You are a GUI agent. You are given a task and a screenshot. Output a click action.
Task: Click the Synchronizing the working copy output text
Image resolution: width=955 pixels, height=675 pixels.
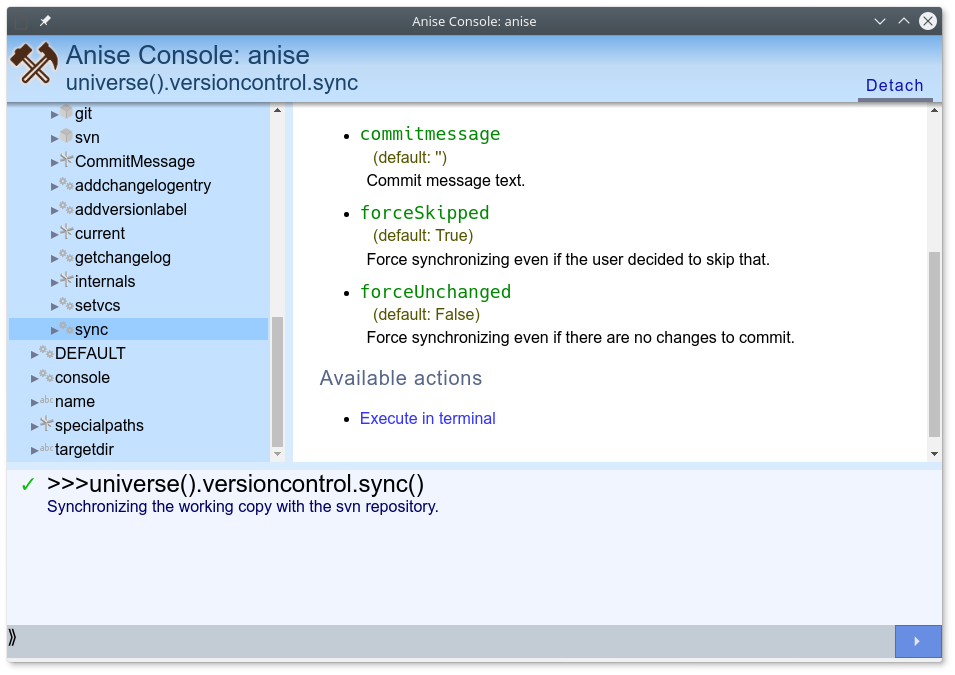point(242,507)
